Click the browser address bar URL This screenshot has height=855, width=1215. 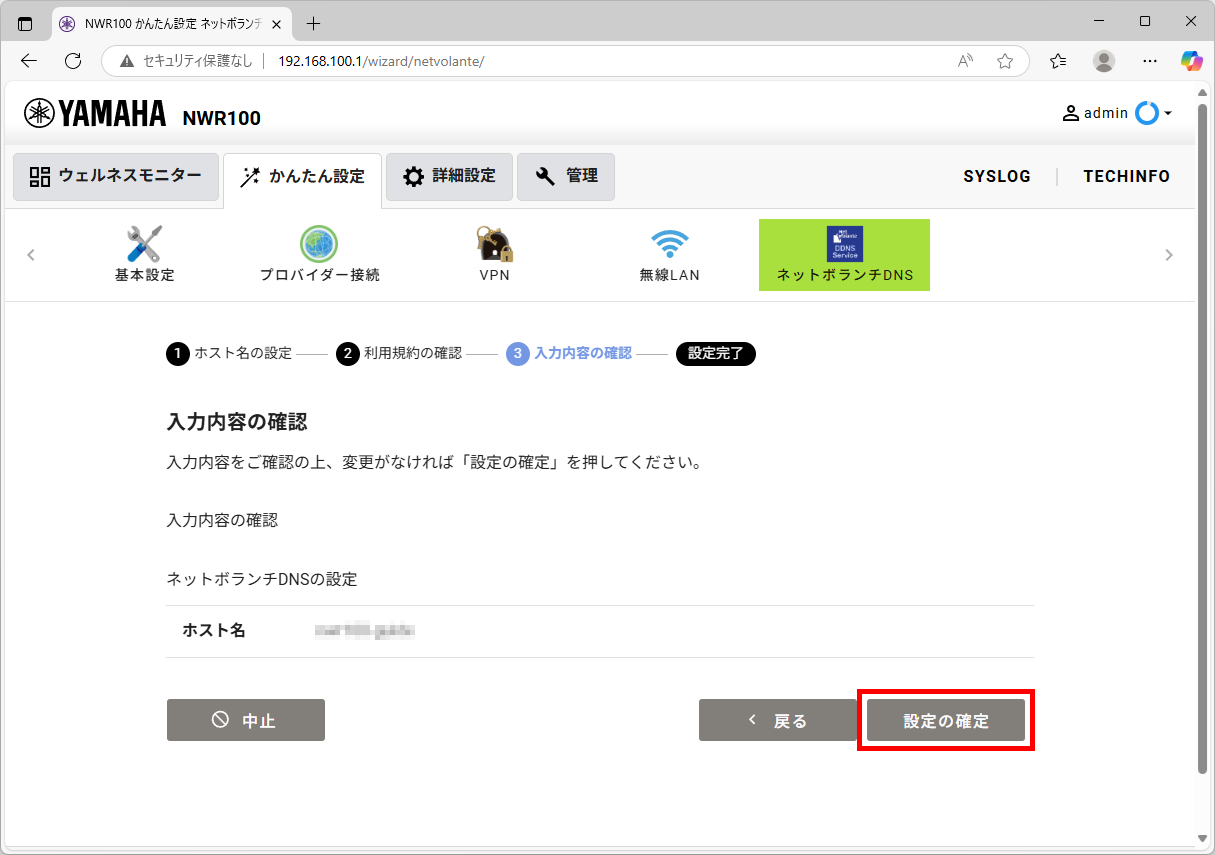click(381, 61)
